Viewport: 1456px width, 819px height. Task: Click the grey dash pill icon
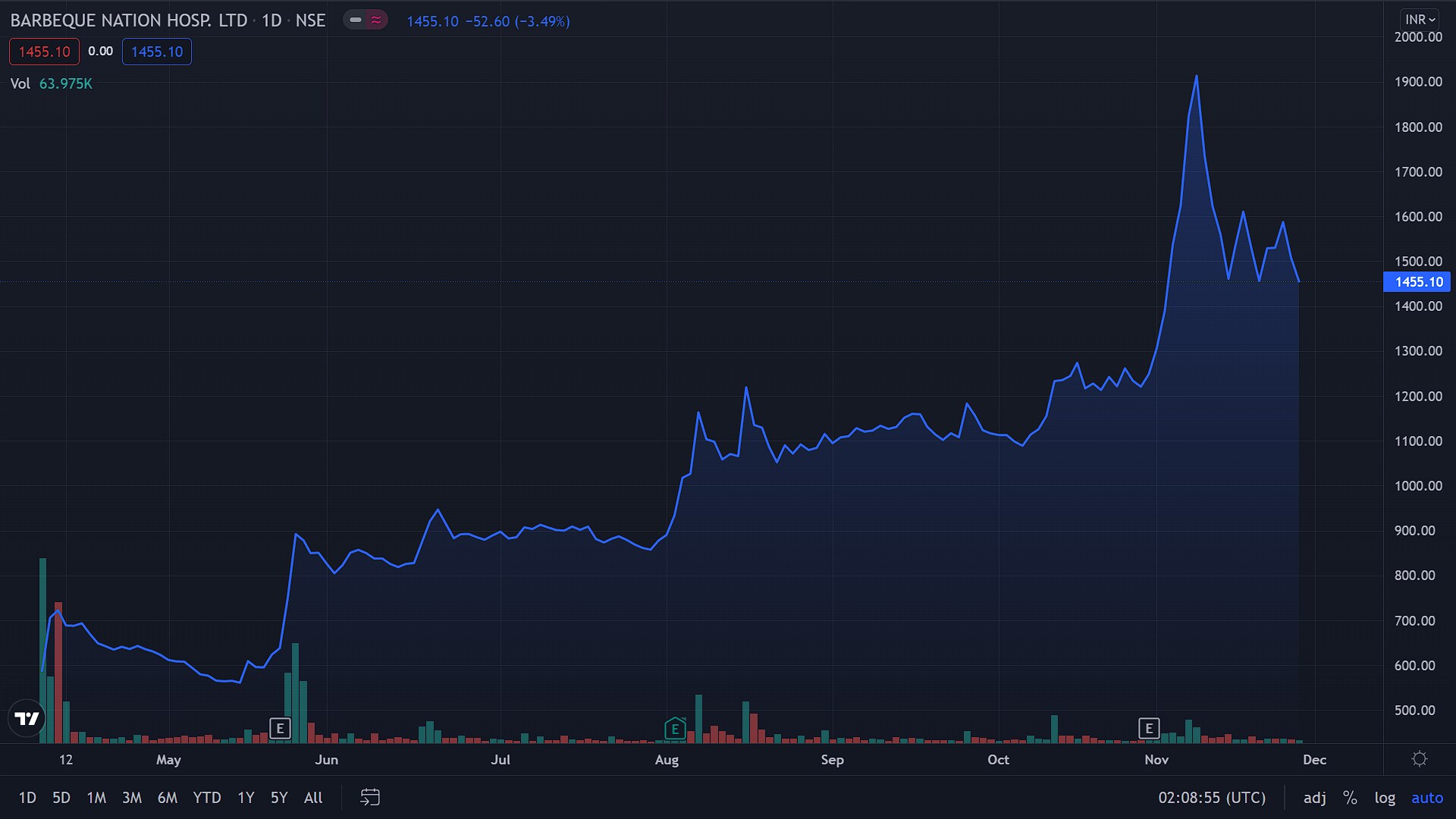pos(355,20)
